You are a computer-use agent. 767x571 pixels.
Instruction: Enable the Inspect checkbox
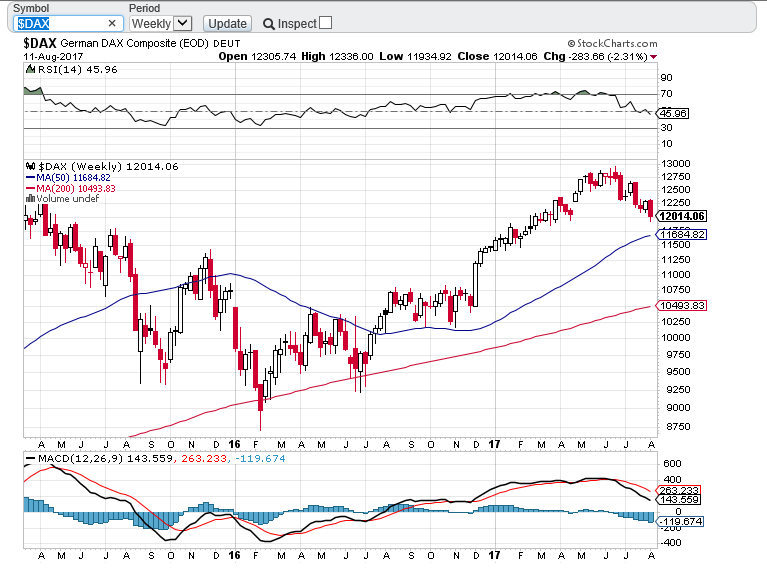pyautogui.click(x=325, y=23)
